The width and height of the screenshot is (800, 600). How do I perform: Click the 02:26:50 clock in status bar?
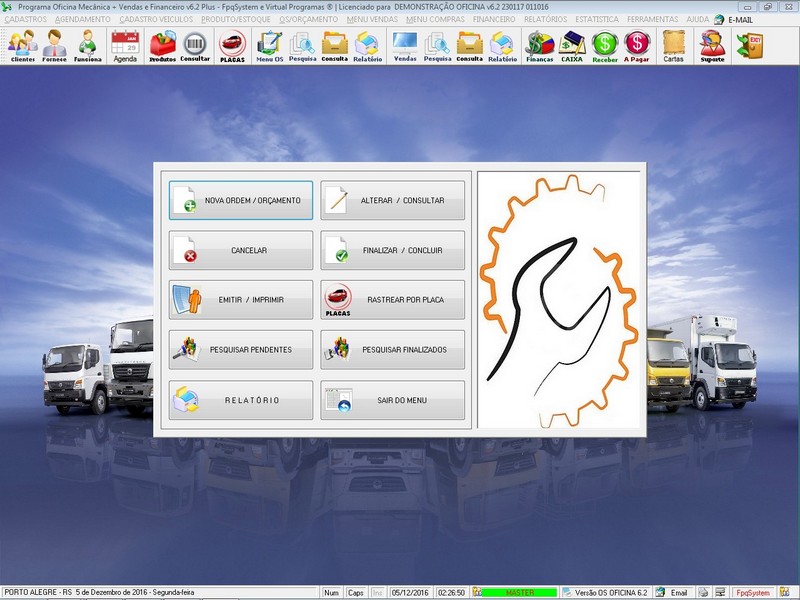click(451, 592)
